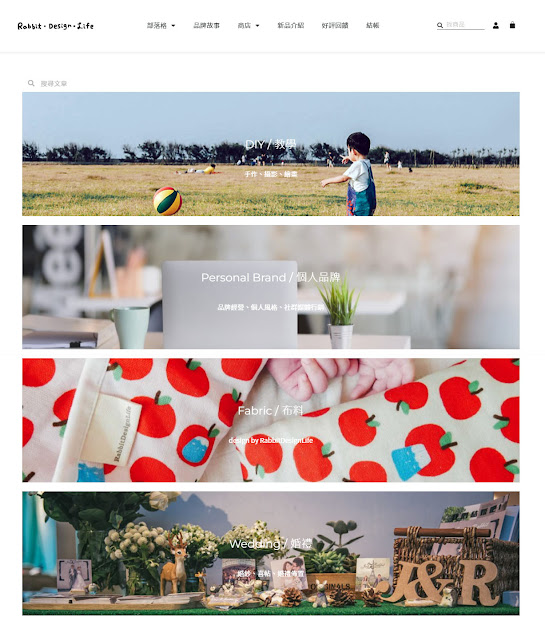Click the 部落格 menu label

point(157,25)
